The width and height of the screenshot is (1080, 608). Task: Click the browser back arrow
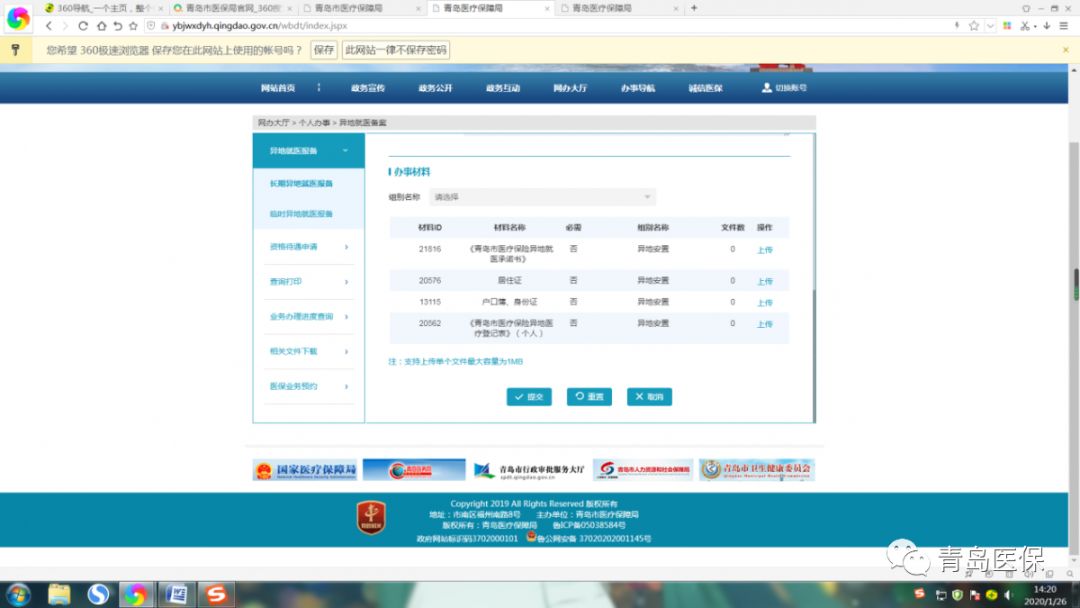click(49, 25)
